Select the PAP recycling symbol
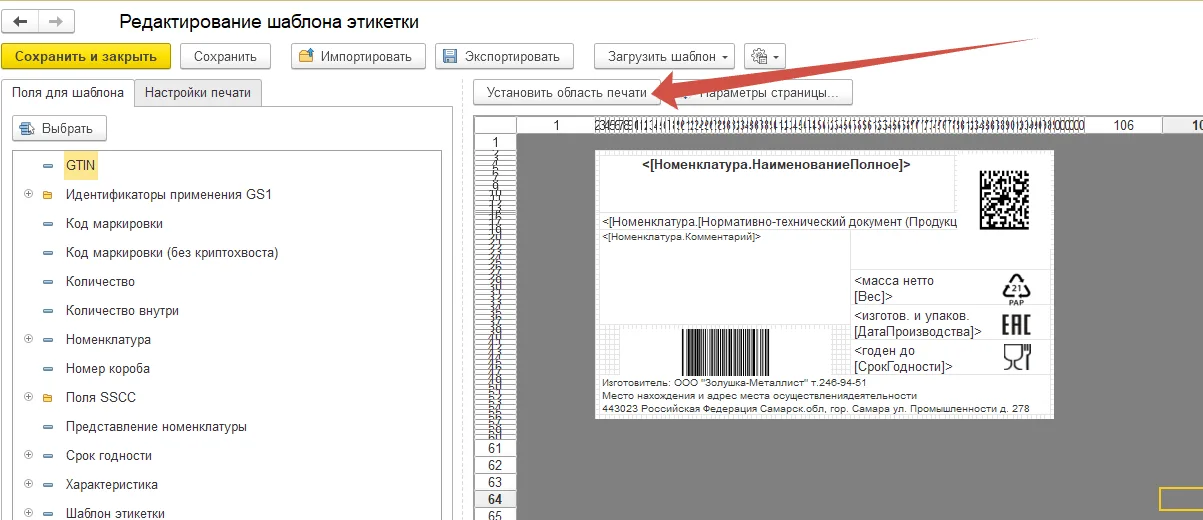This screenshot has height=520, width=1203. click(x=1016, y=288)
